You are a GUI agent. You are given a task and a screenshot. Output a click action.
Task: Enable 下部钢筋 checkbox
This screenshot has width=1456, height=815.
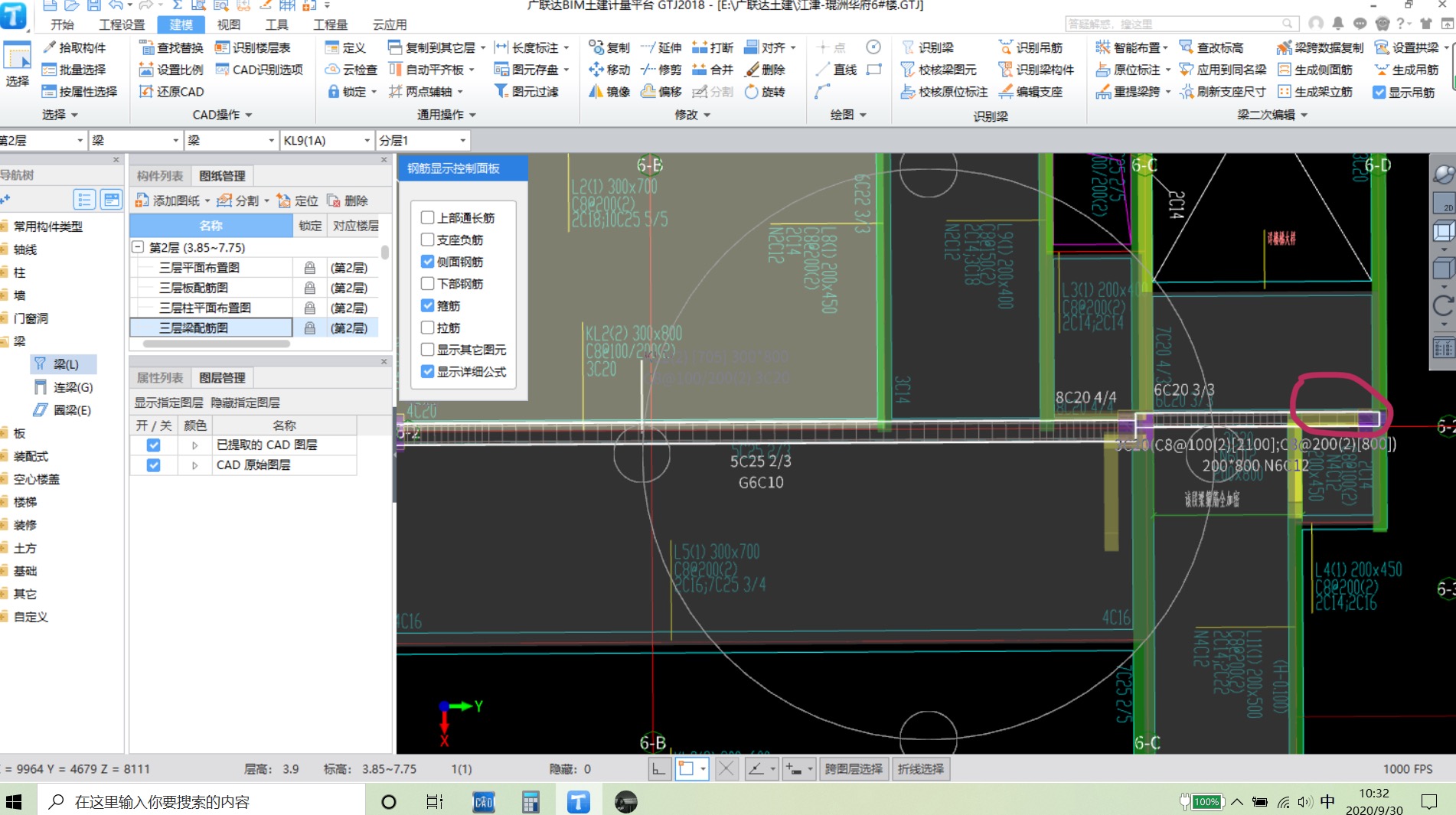pyautogui.click(x=428, y=283)
